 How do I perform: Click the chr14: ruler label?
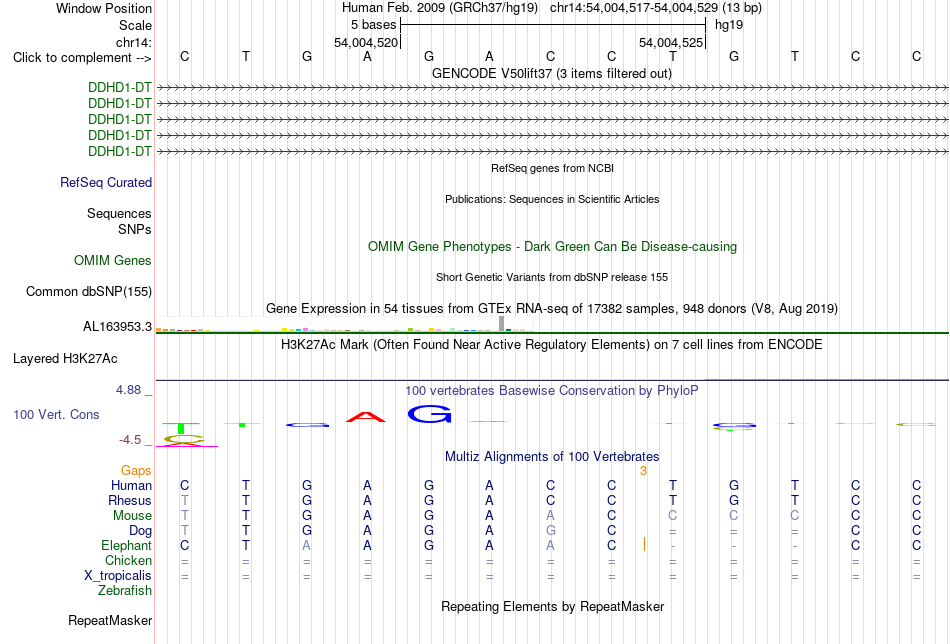[x=133, y=42]
